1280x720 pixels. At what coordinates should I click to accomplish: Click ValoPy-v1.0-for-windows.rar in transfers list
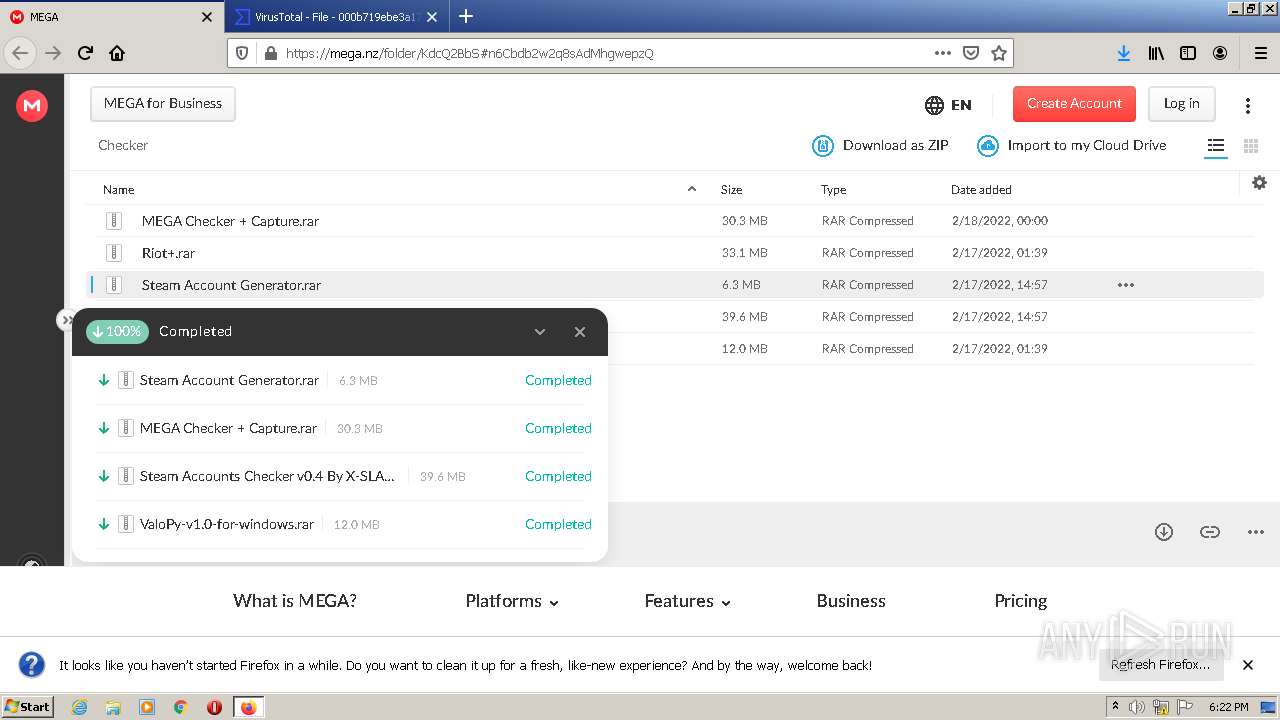tap(226, 525)
